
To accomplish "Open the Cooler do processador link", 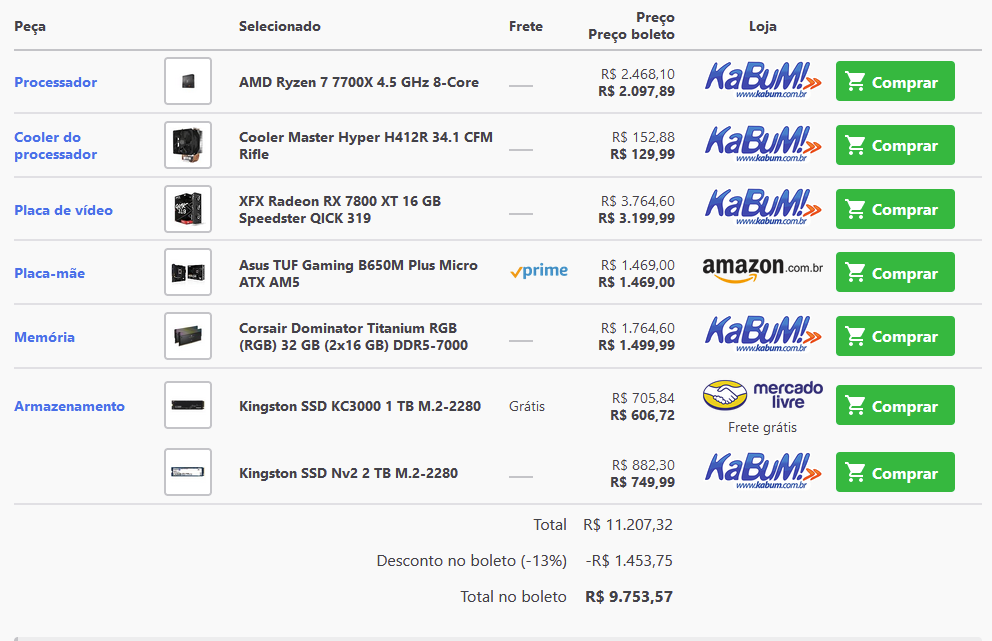I will coord(56,146).
